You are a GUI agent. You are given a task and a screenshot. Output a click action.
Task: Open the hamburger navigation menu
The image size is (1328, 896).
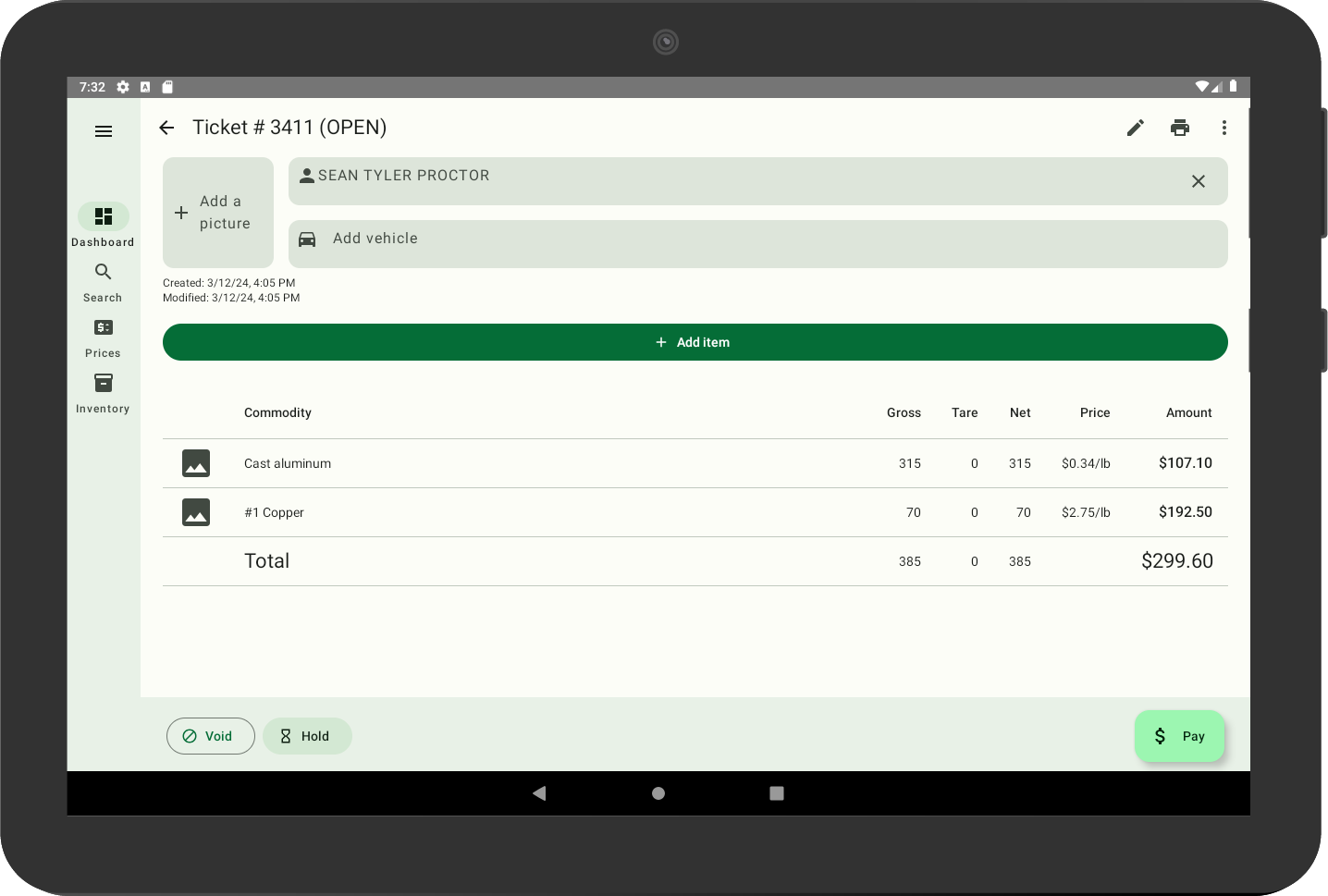[104, 131]
